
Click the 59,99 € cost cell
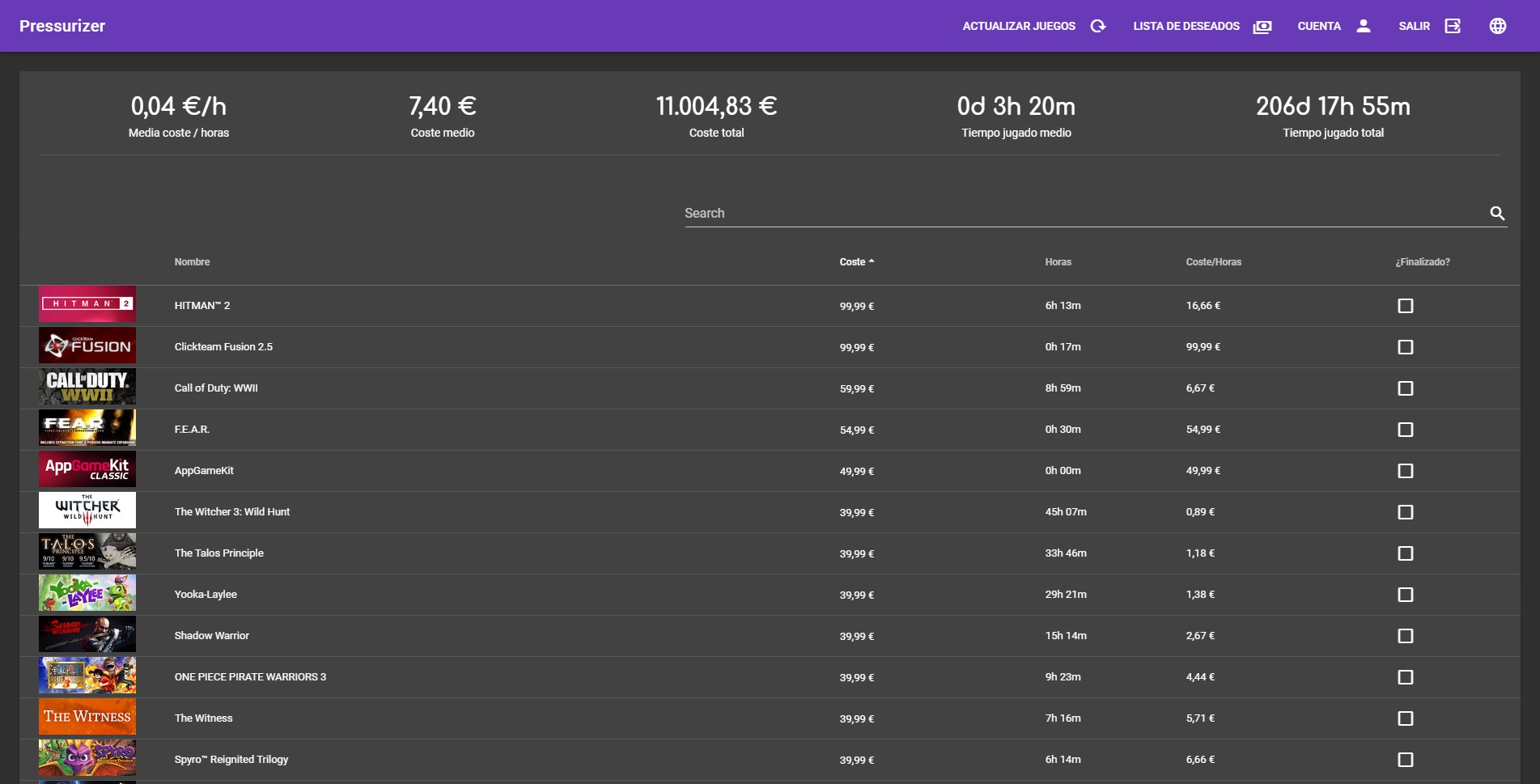click(x=857, y=389)
